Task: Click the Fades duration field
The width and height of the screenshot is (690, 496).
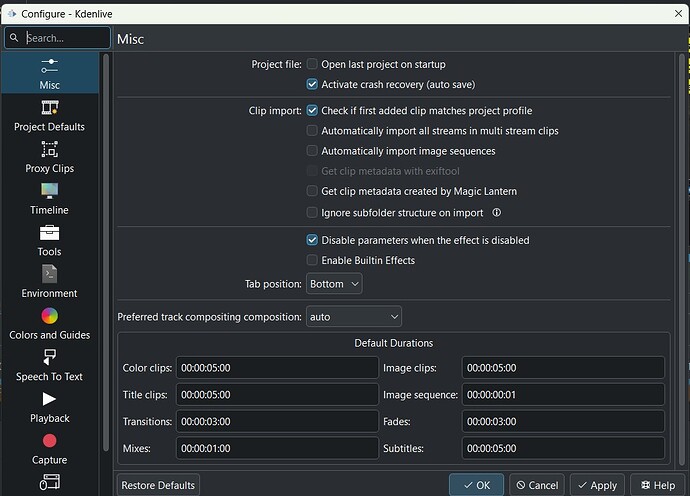Action: (563, 421)
